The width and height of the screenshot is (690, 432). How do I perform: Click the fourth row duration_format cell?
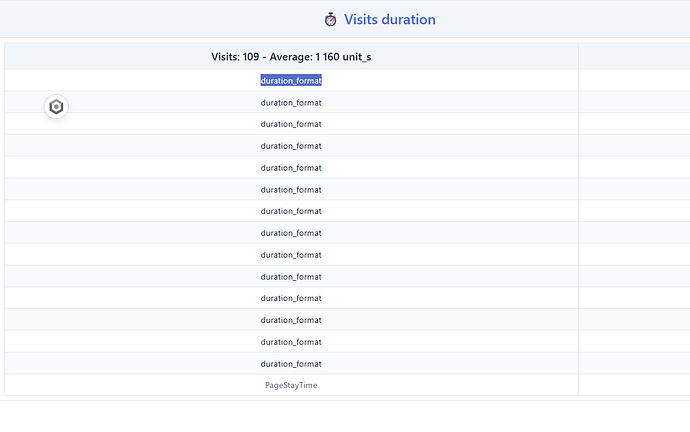pos(291,146)
